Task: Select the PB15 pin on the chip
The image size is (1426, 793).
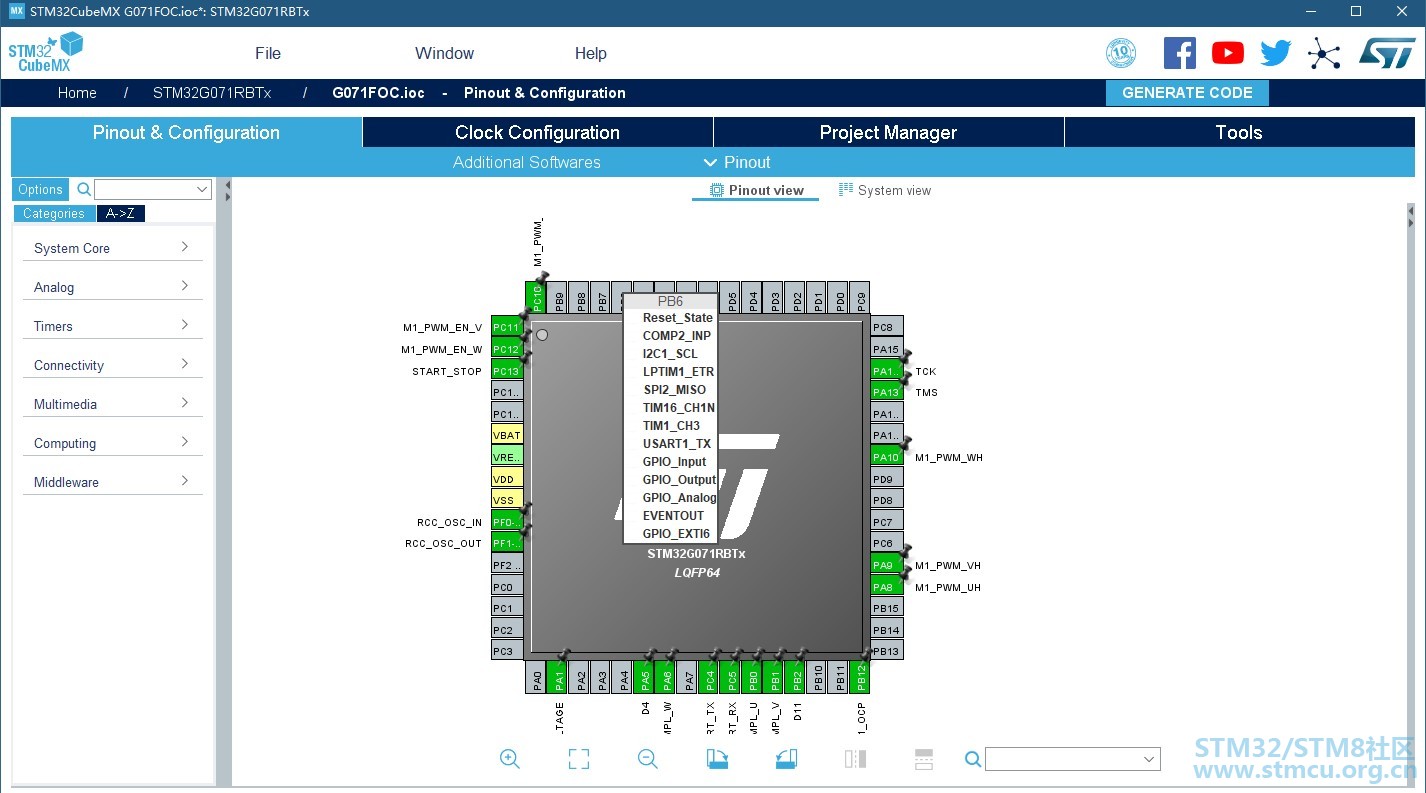Action: coord(887,608)
